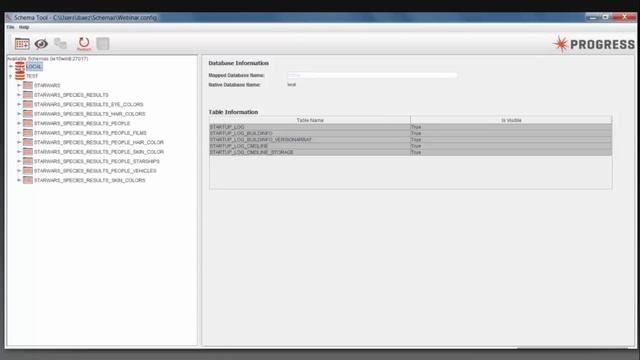Open the File menu
The height and width of the screenshot is (360, 640).
(x=10, y=27)
